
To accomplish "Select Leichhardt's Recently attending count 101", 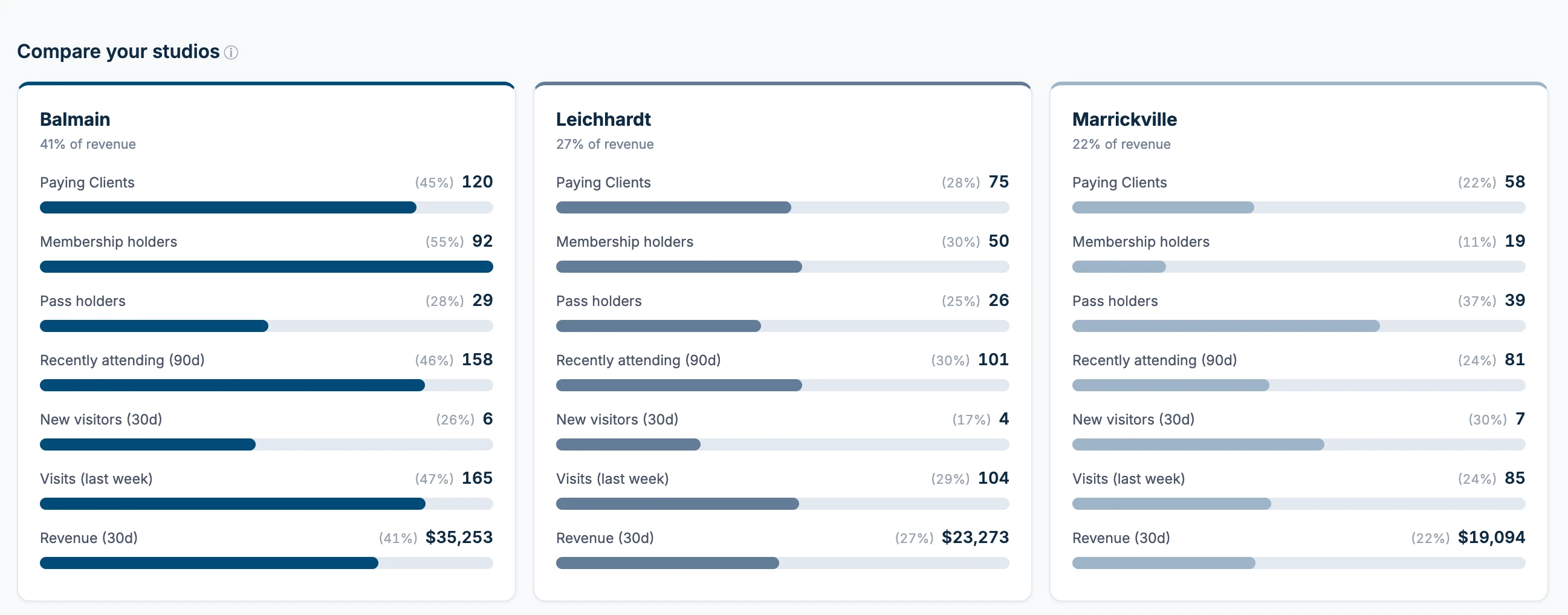I will [x=993, y=359].
